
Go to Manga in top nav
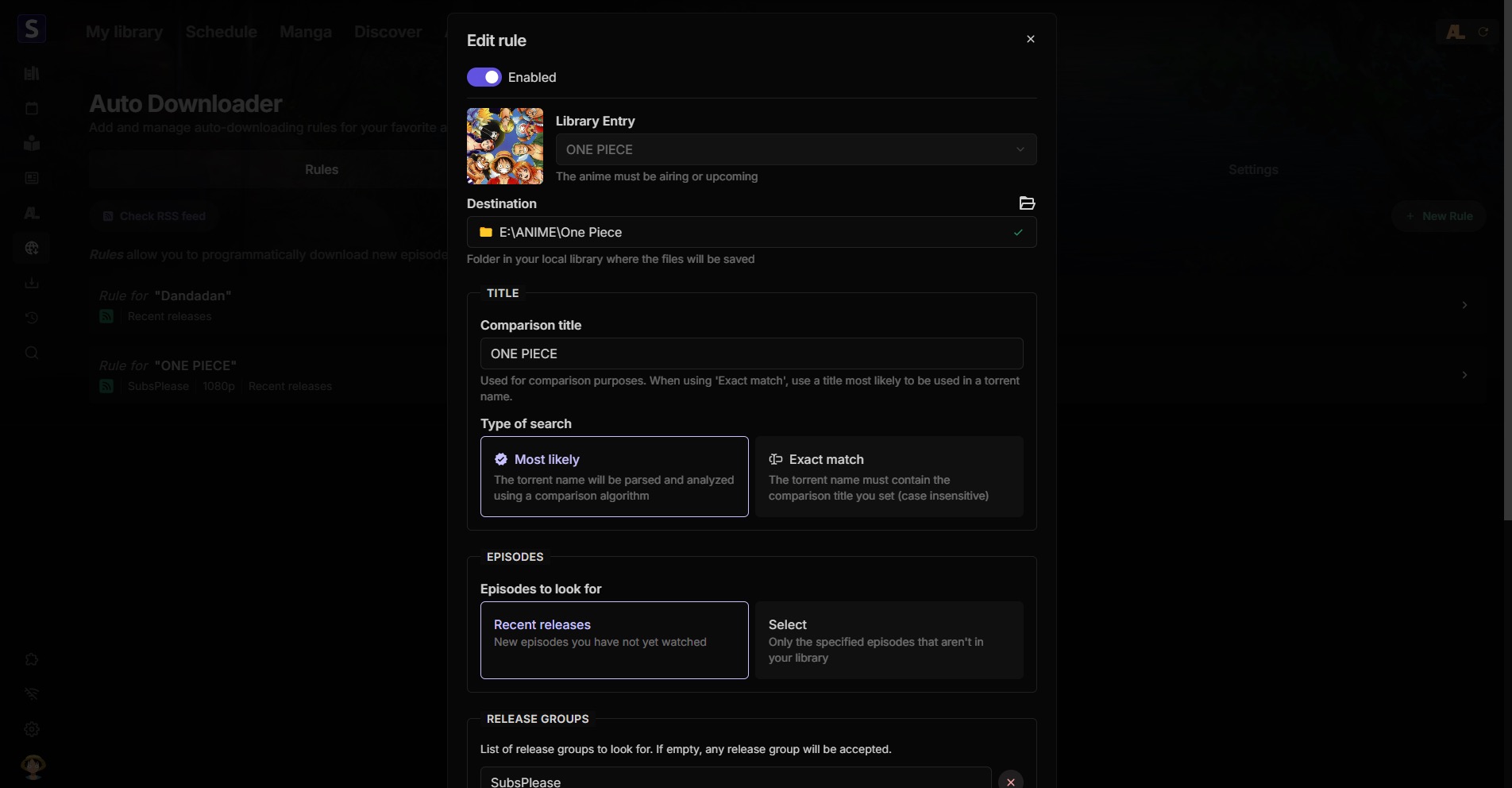306,32
